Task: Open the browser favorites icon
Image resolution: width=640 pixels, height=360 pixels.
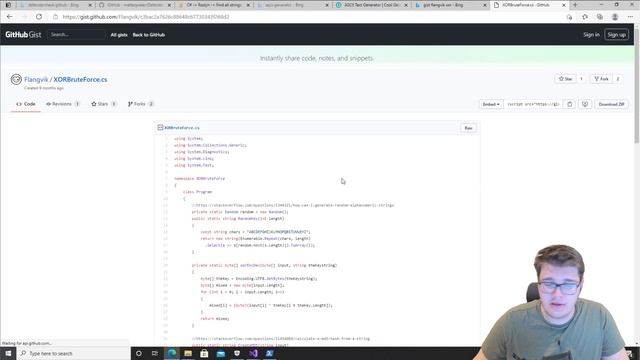Action: pyautogui.click(x=585, y=17)
